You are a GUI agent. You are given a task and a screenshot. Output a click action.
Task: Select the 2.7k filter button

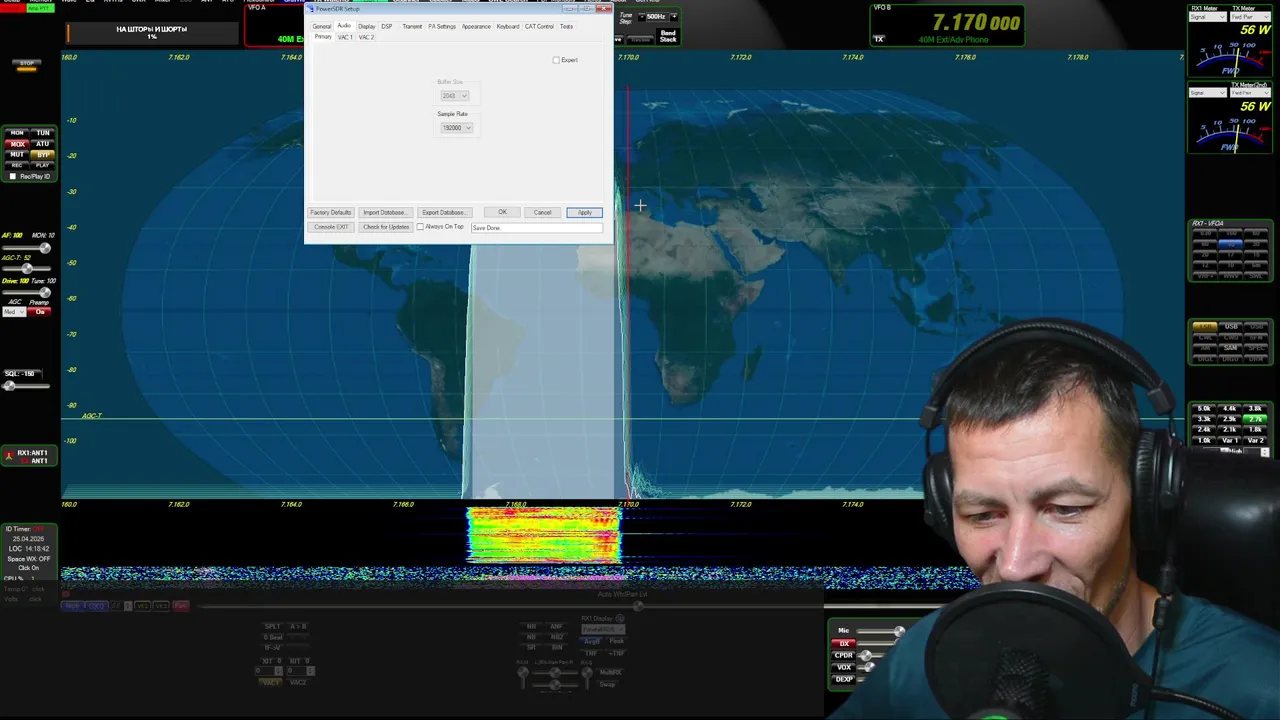(1255, 419)
